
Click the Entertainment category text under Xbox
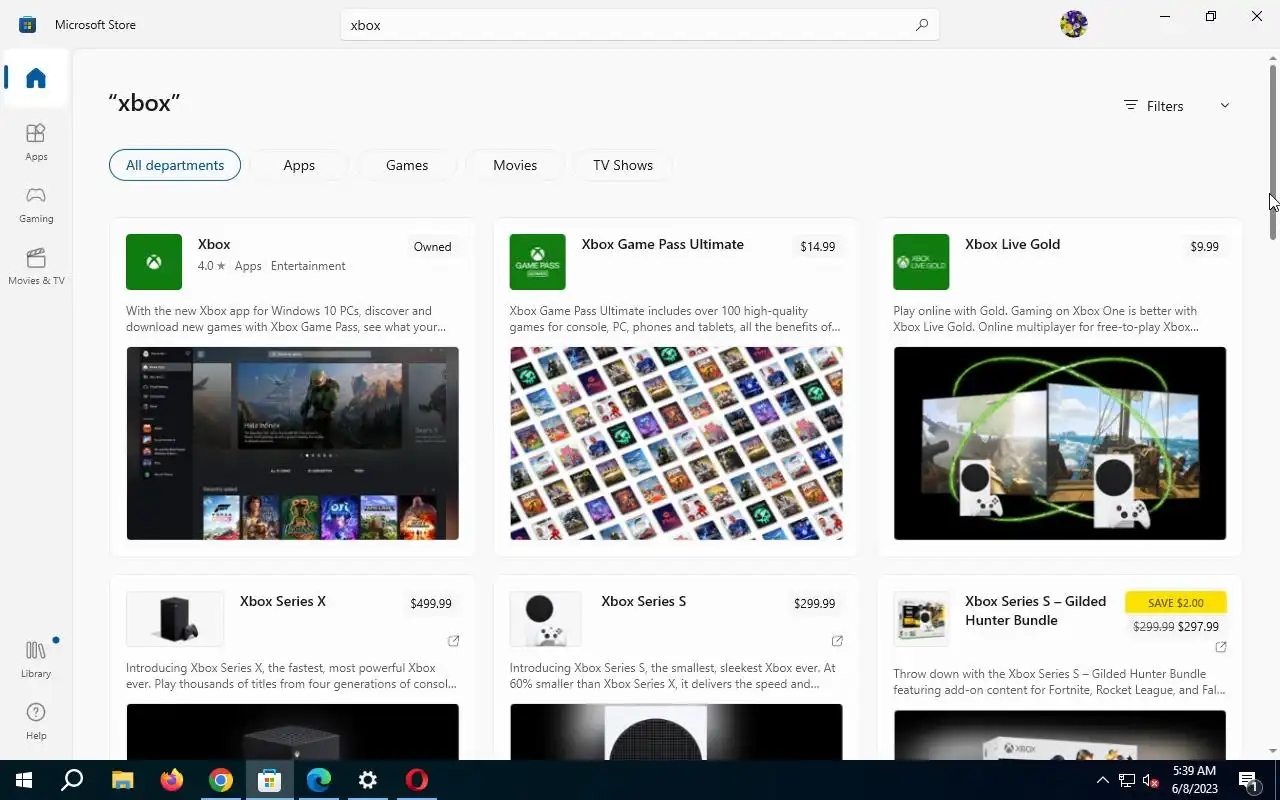click(308, 266)
